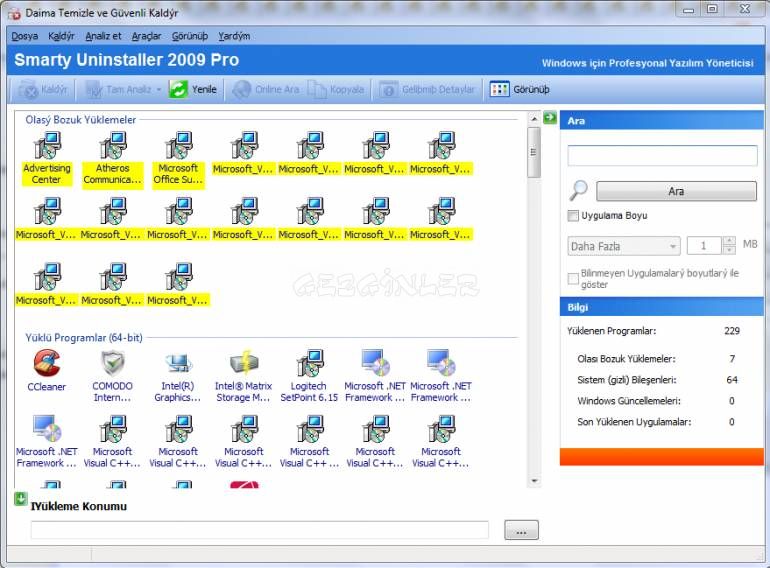Open the Analiz et menu
Screen dimensions: 770x568
[x=103, y=36]
